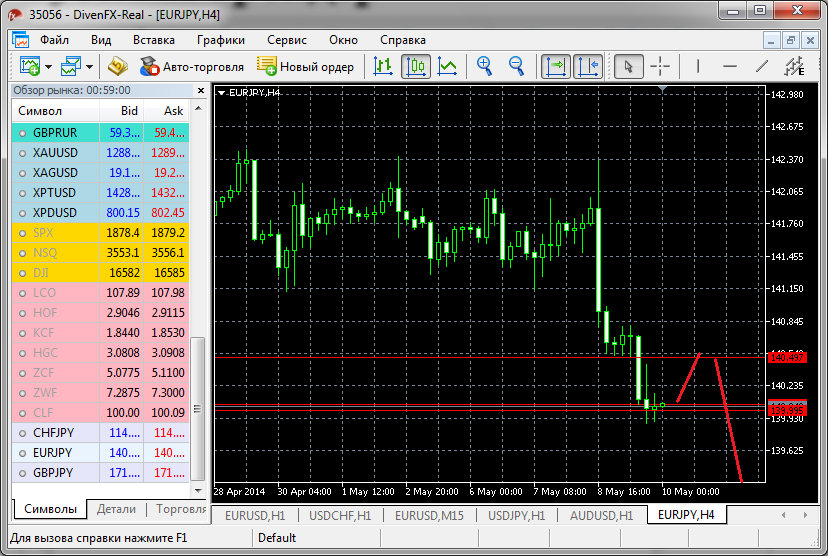Image resolution: width=828 pixels, height=556 pixels.
Task: Click the Ask column header
Action: pos(166,111)
